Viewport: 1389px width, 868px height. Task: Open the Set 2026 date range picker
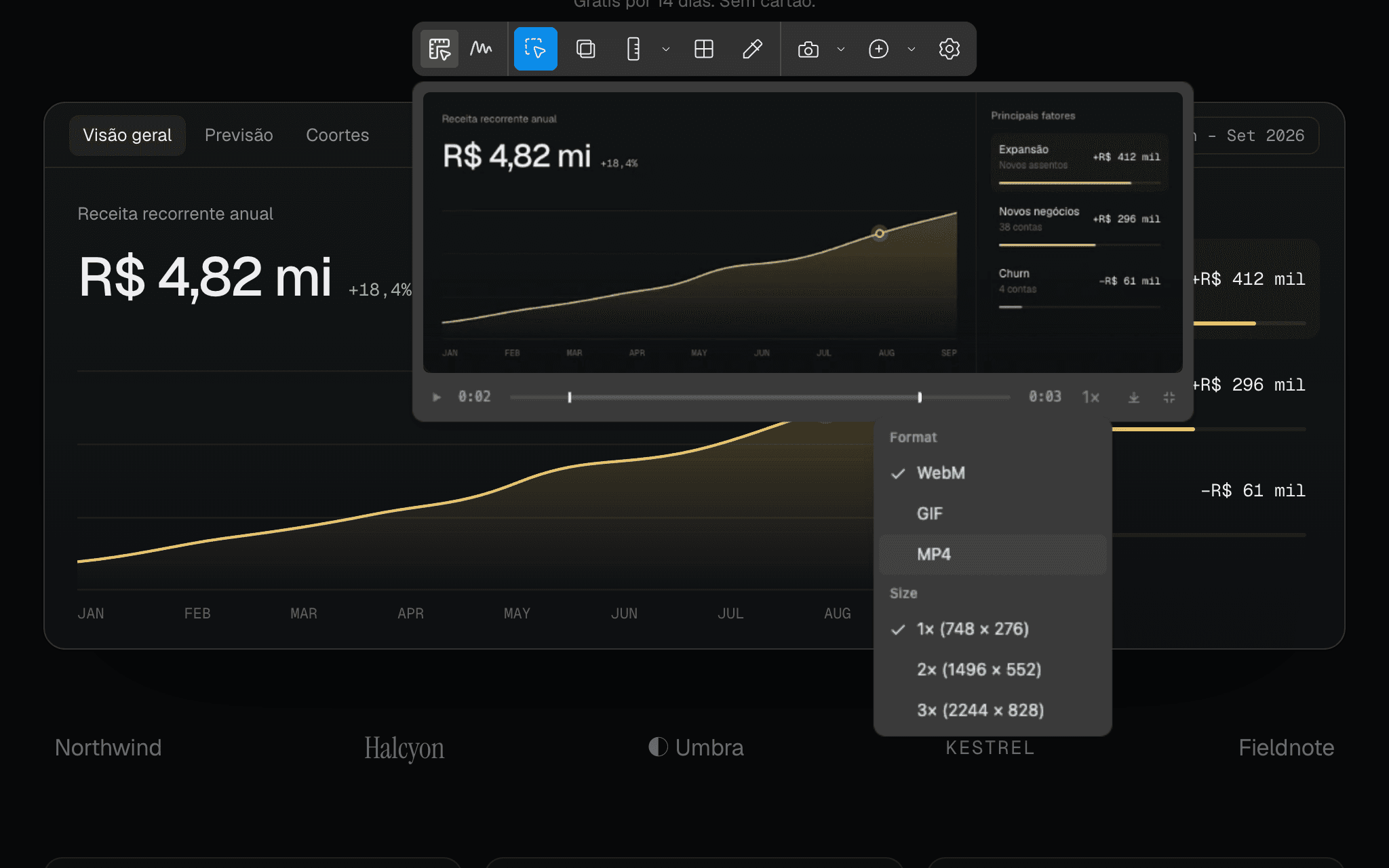pyautogui.click(x=1255, y=136)
